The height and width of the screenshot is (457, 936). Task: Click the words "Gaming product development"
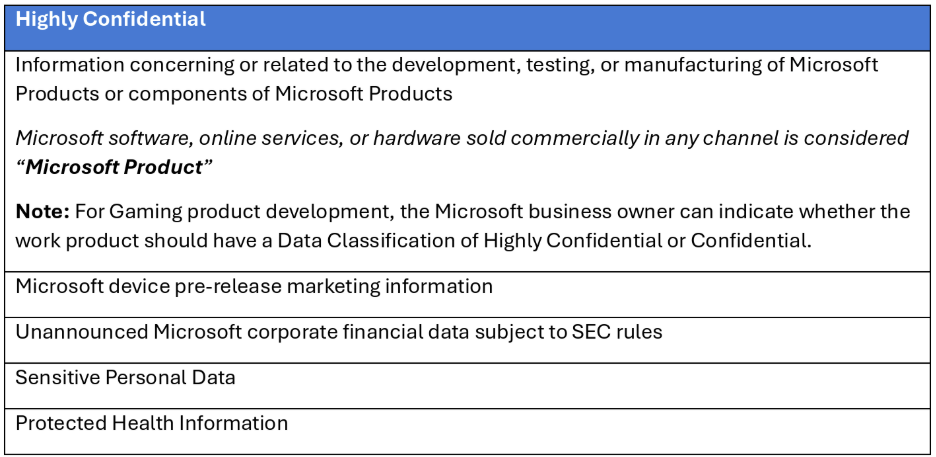click(x=224, y=212)
